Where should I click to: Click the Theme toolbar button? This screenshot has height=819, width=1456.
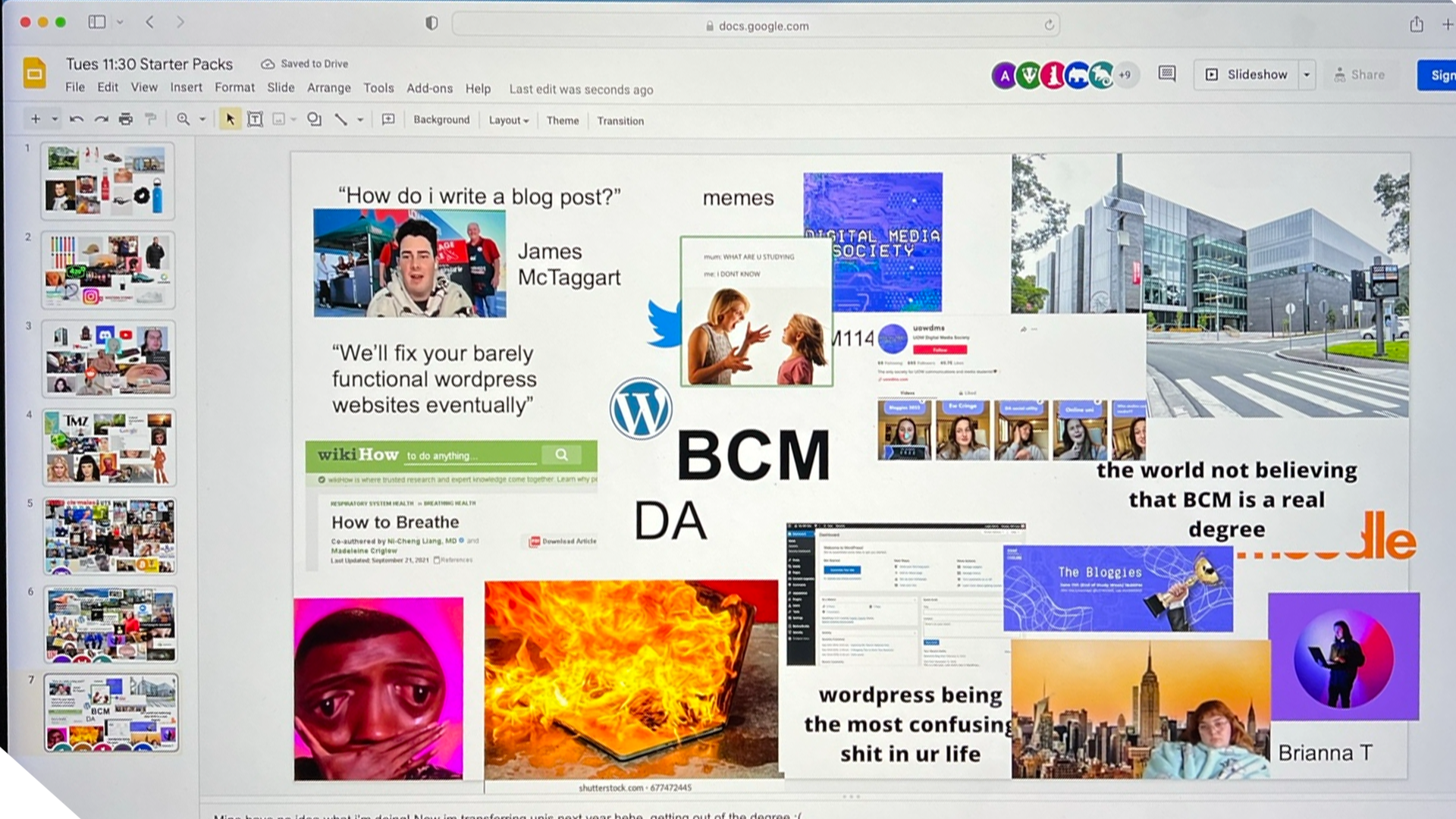tap(563, 120)
